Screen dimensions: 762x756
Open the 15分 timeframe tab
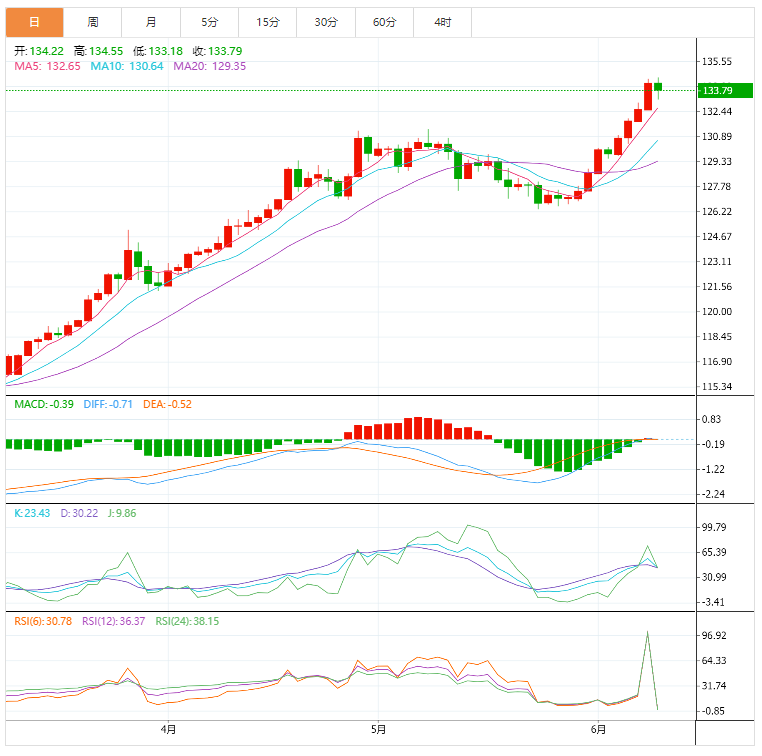pos(268,22)
